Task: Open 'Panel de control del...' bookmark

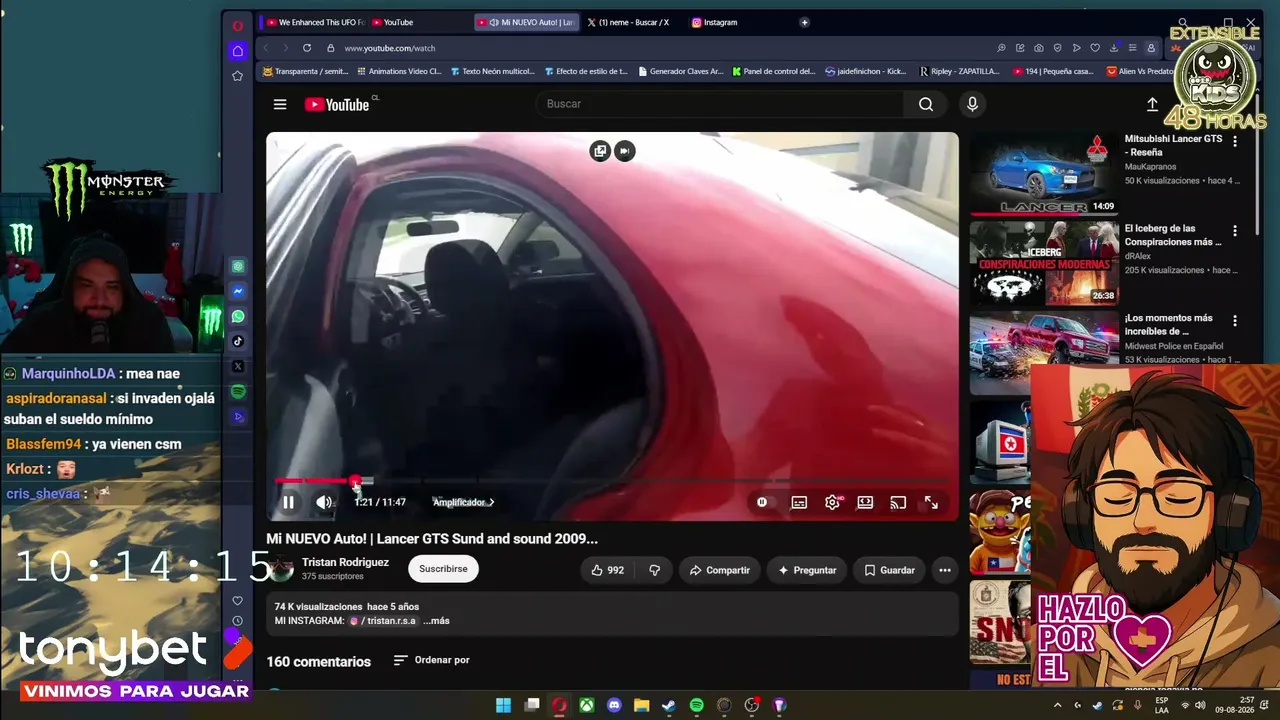Action: pyautogui.click(x=774, y=72)
